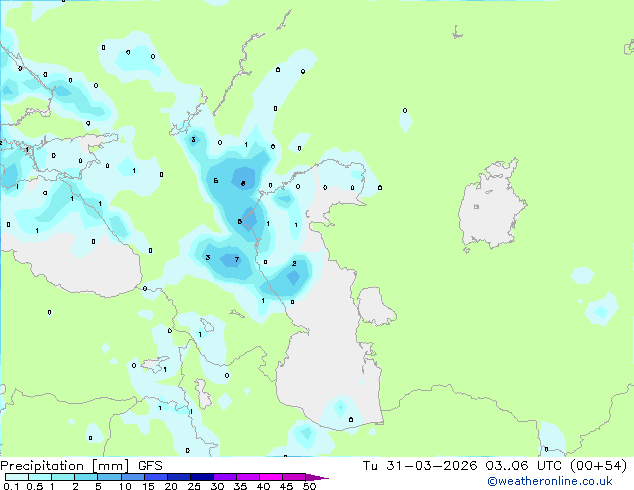The image size is (634, 490).
Task: Click the 'GFS' model label
Action: pos(150,466)
